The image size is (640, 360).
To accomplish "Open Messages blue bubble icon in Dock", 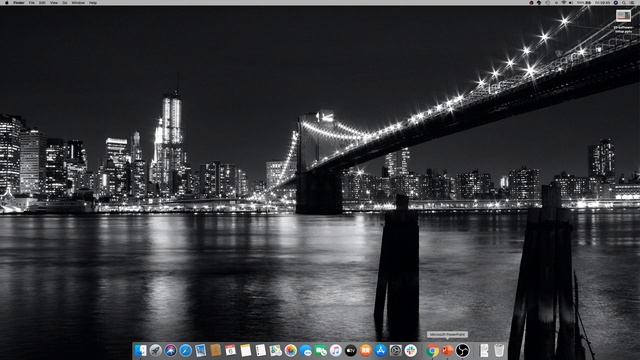I will coord(305,350).
